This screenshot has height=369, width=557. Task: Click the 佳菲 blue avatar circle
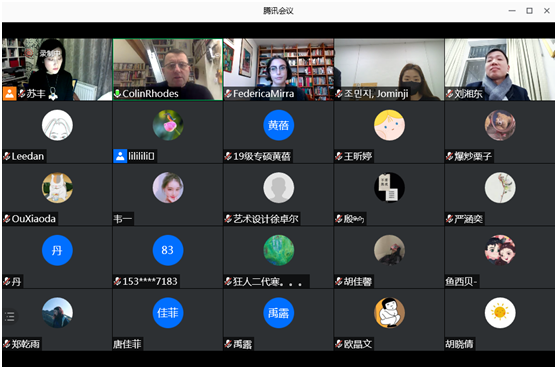coord(168,313)
